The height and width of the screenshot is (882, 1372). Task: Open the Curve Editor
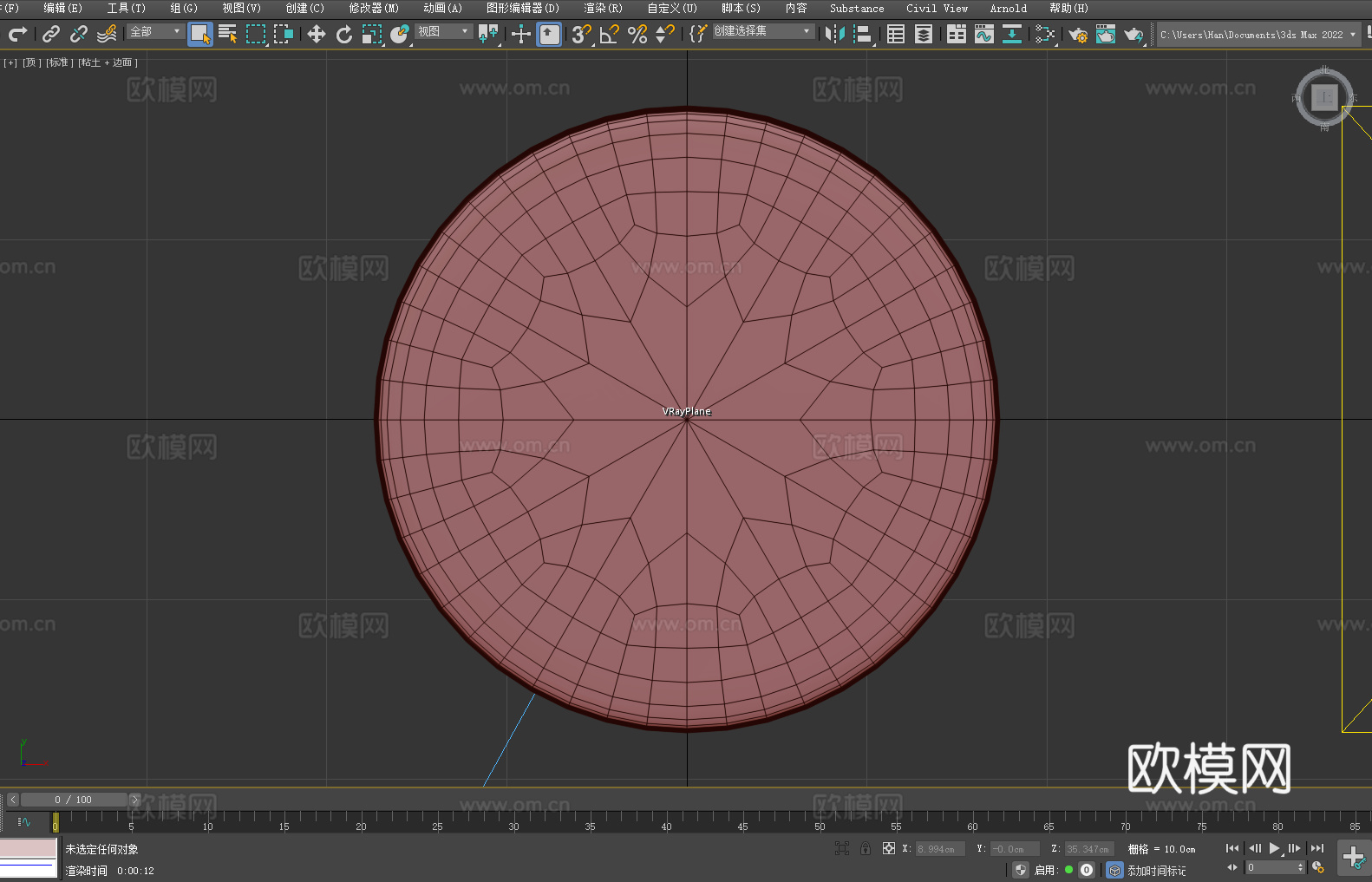[984, 34]
